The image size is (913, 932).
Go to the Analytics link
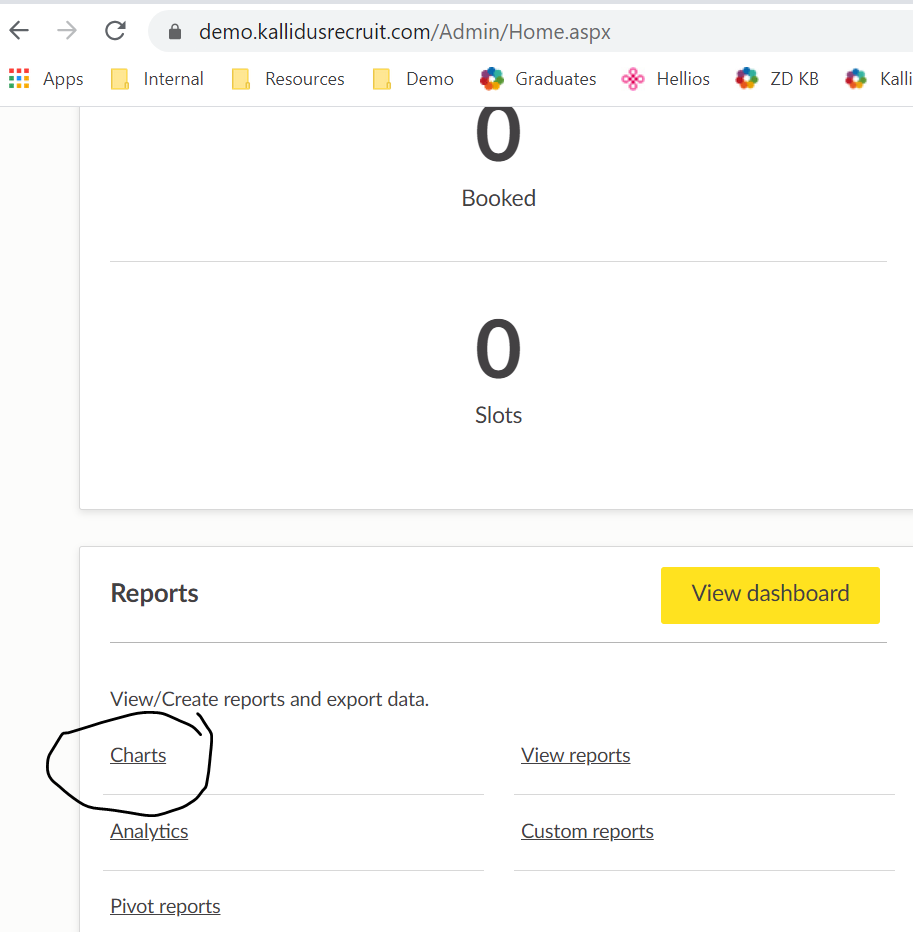149,831
